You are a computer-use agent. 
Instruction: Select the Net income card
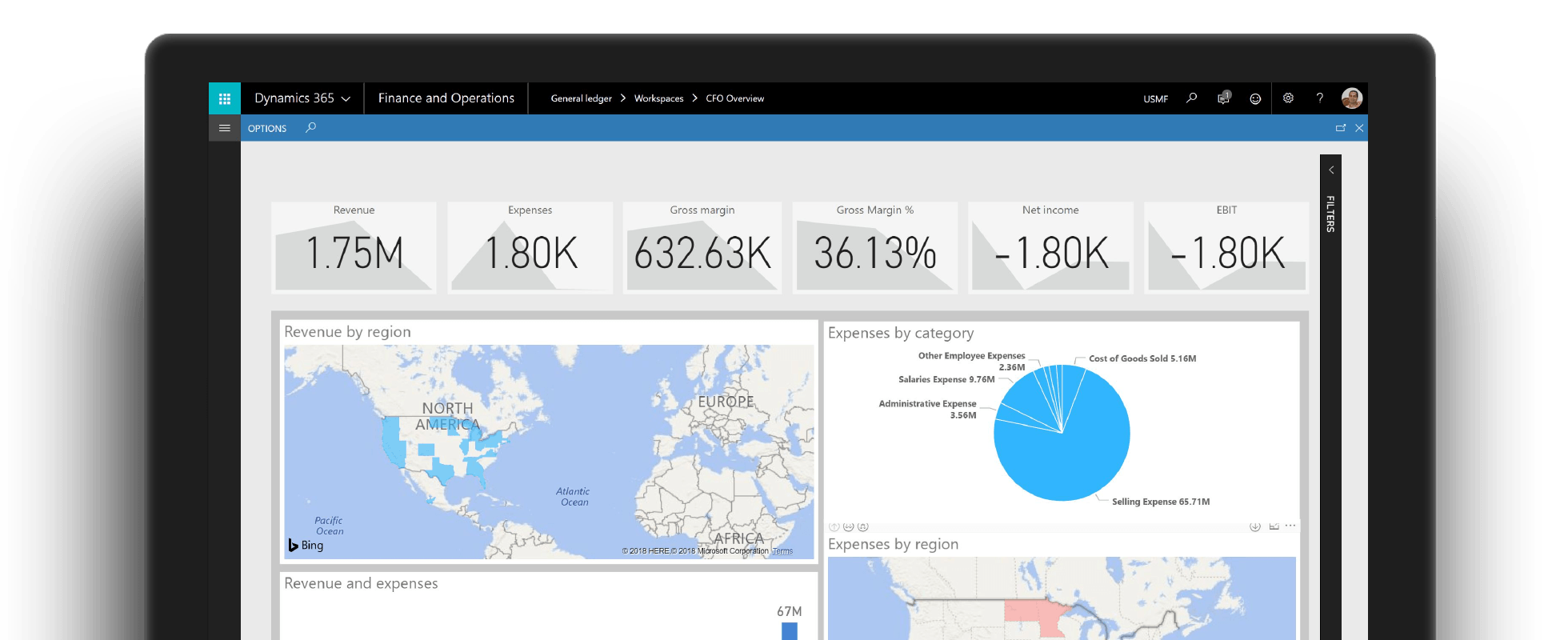point(1050,248)
